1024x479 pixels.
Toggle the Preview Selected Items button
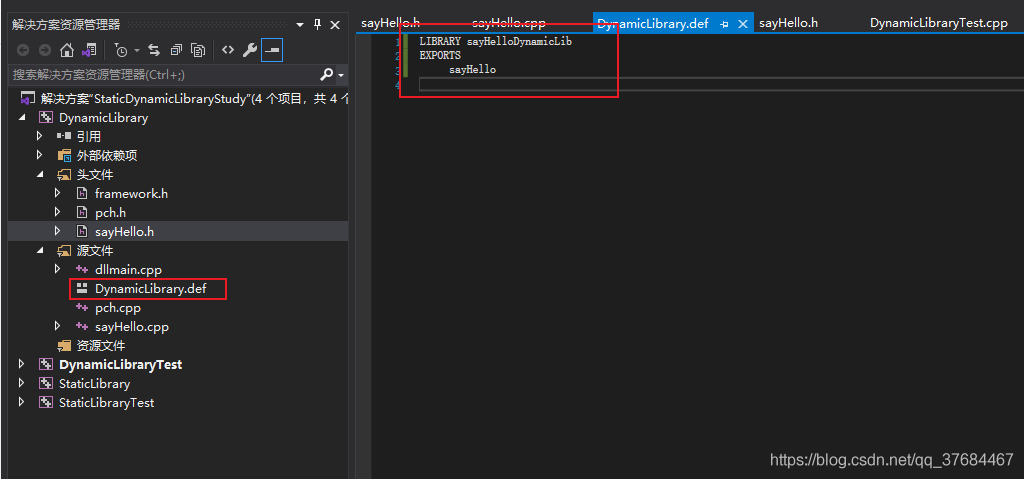(272, 50)
